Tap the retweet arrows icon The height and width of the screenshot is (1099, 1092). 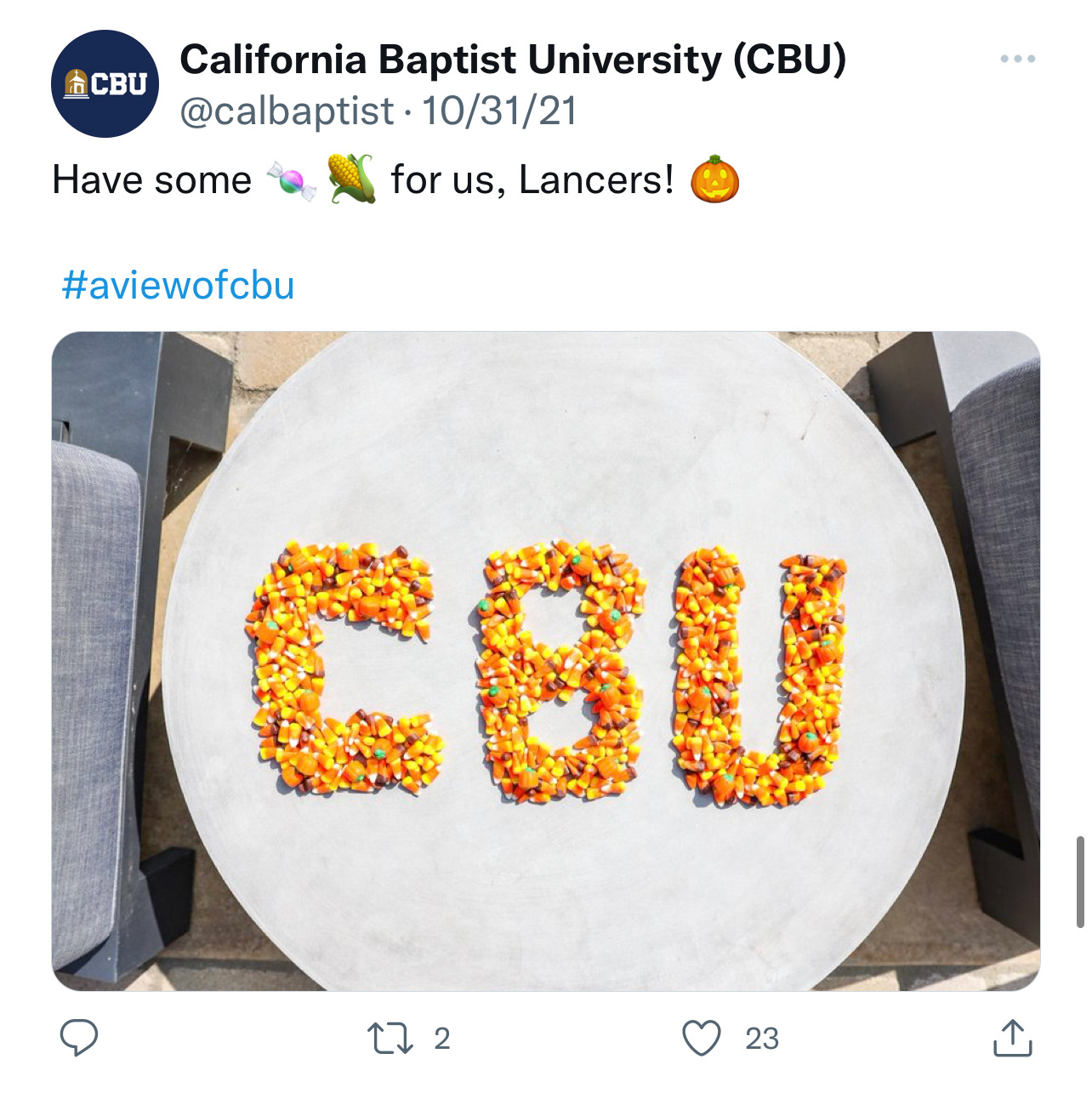coord(390,1038)
